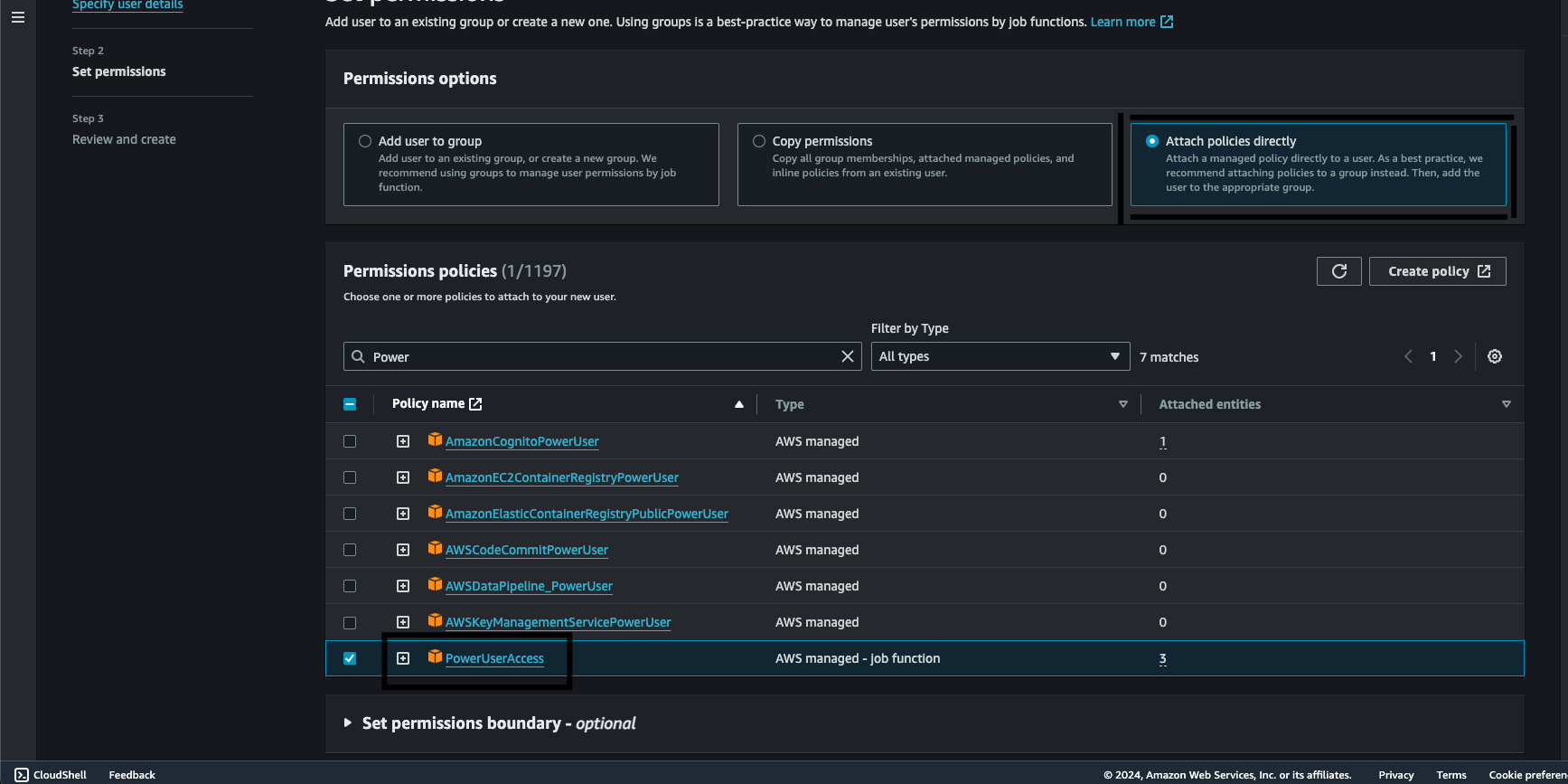The image size is (1568, 784).
Task: Click Review and create step
Action: pos(125,139)
